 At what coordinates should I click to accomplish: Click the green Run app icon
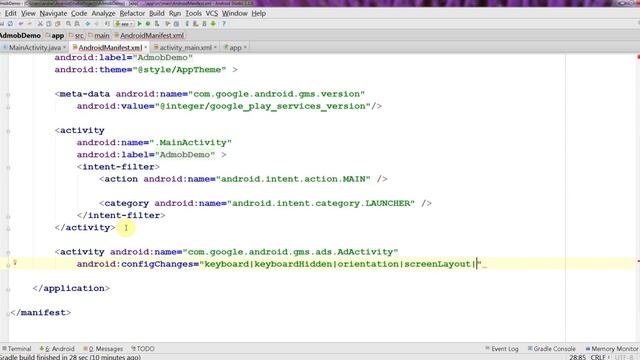tap(139, 24)
